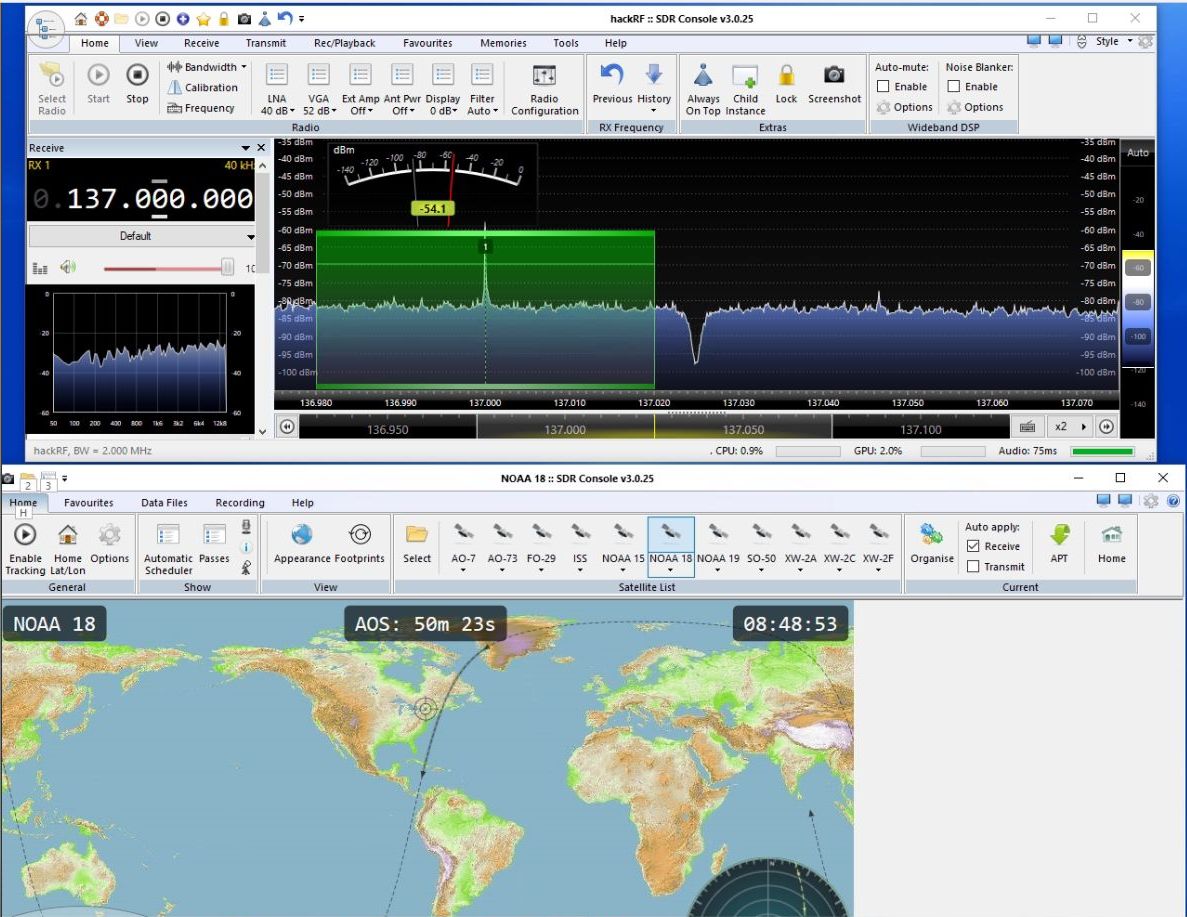This screenshot has width=1187, height=917.
Task: Select NOAA 19 from satellite list
Action: click(717, 545)
